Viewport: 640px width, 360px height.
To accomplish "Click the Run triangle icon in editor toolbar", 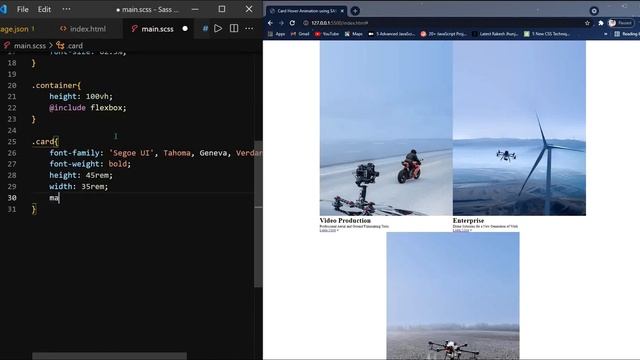I will (218, 29).
